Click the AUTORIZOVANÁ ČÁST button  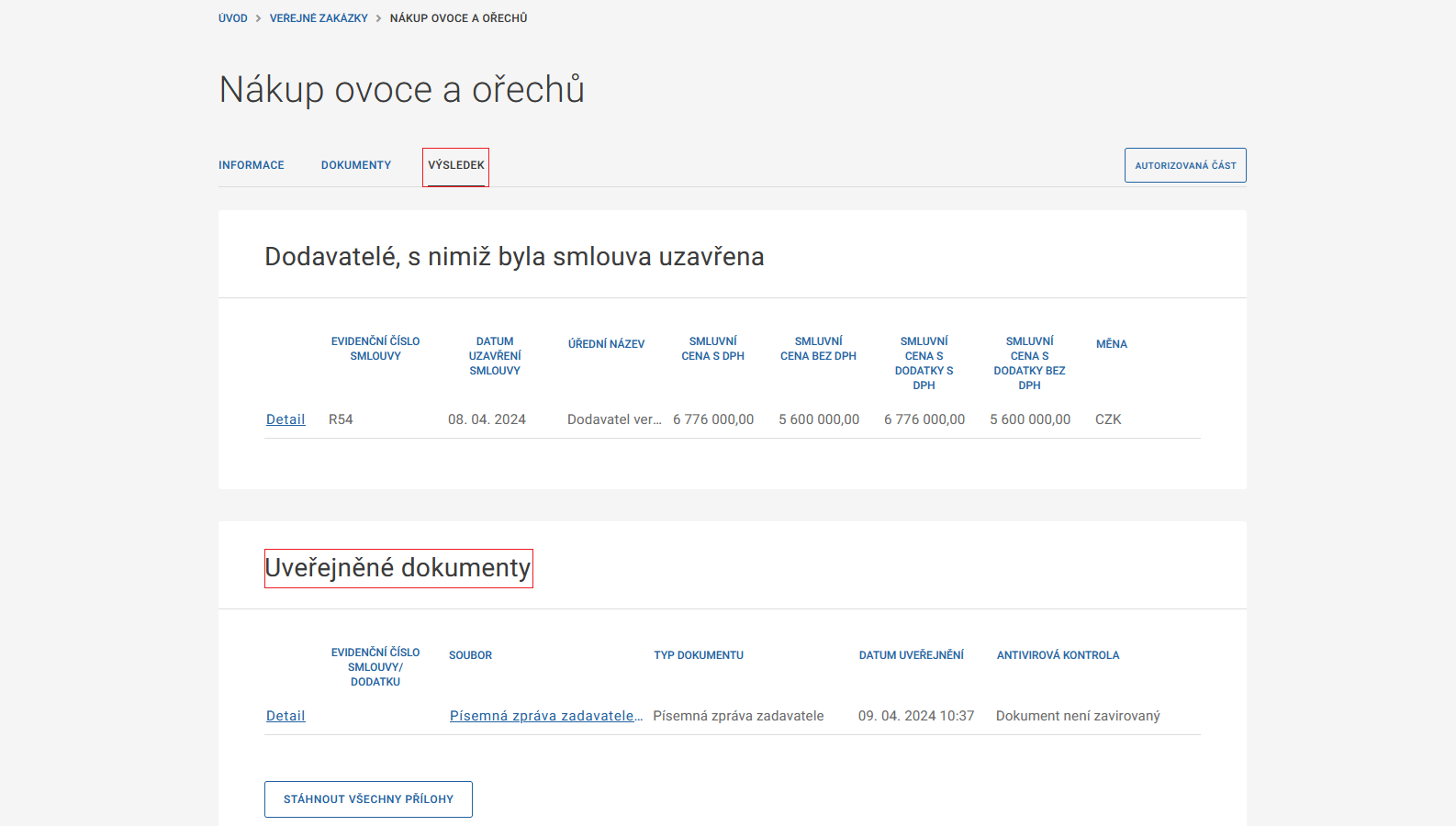pos(1184,165)
